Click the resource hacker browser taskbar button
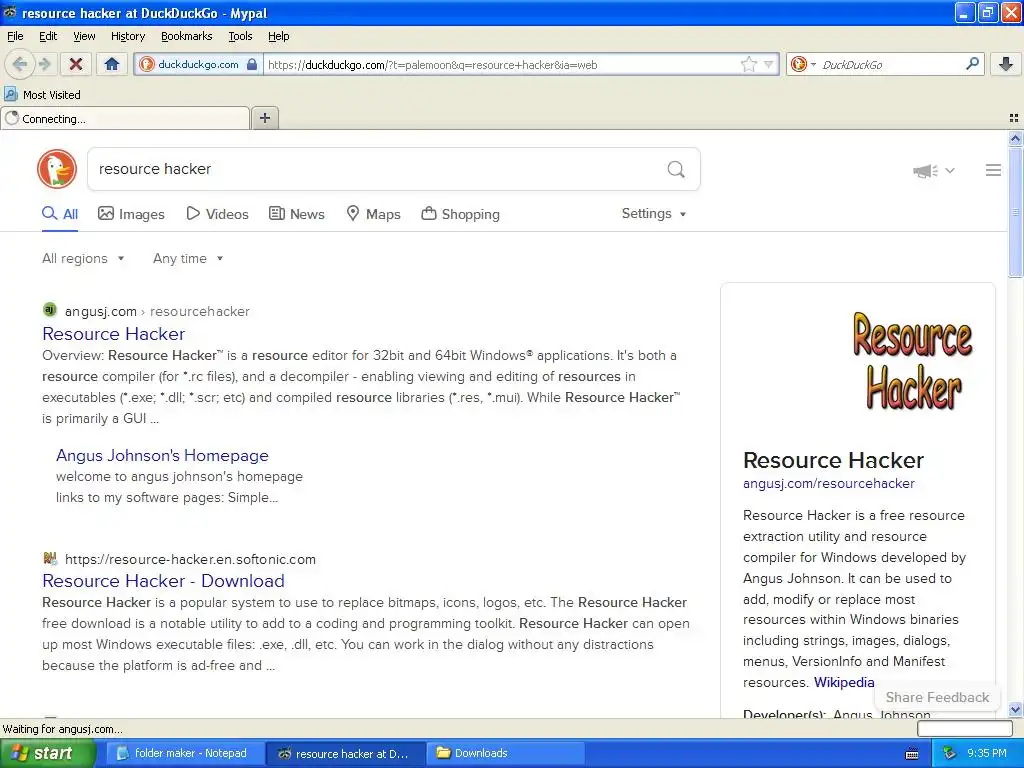The height and width of the screenshot is (768, 1024). 346,754
